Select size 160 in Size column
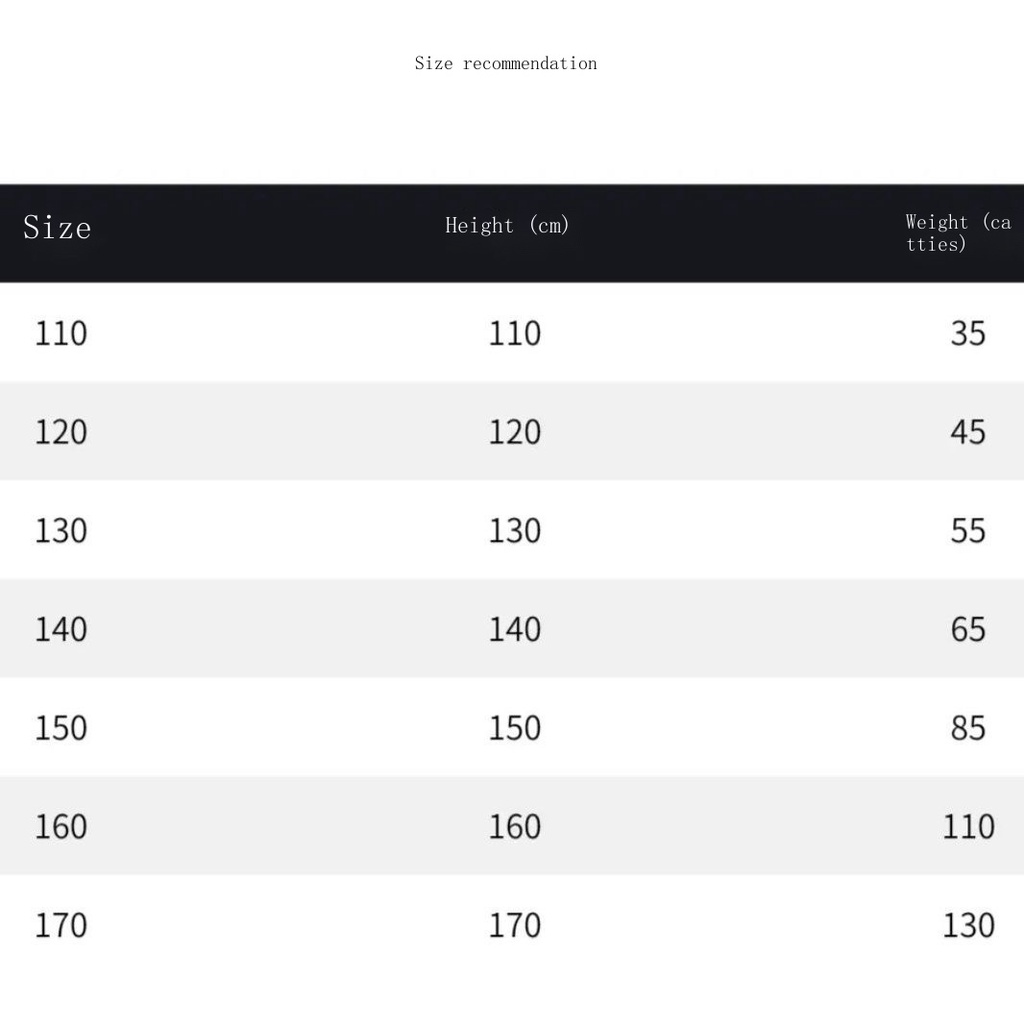 [61, 826]
